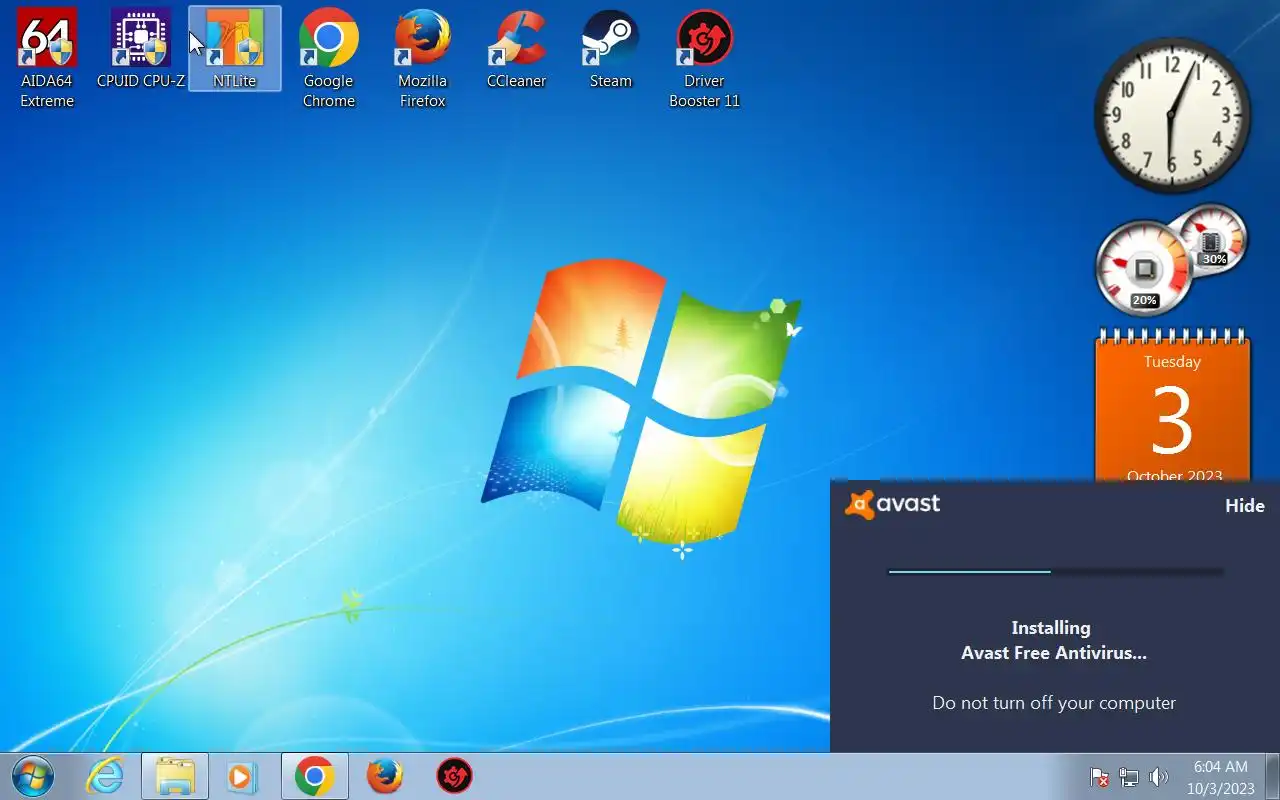Open the Steam desktop shortcut

point(610,50)
